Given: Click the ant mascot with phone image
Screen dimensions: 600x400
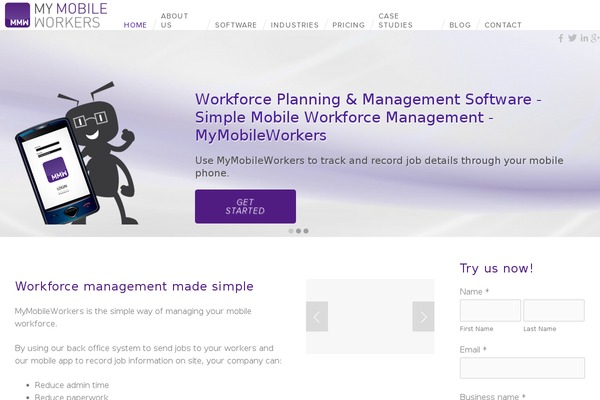Looking at the screenshot, I should coord(76,153).
